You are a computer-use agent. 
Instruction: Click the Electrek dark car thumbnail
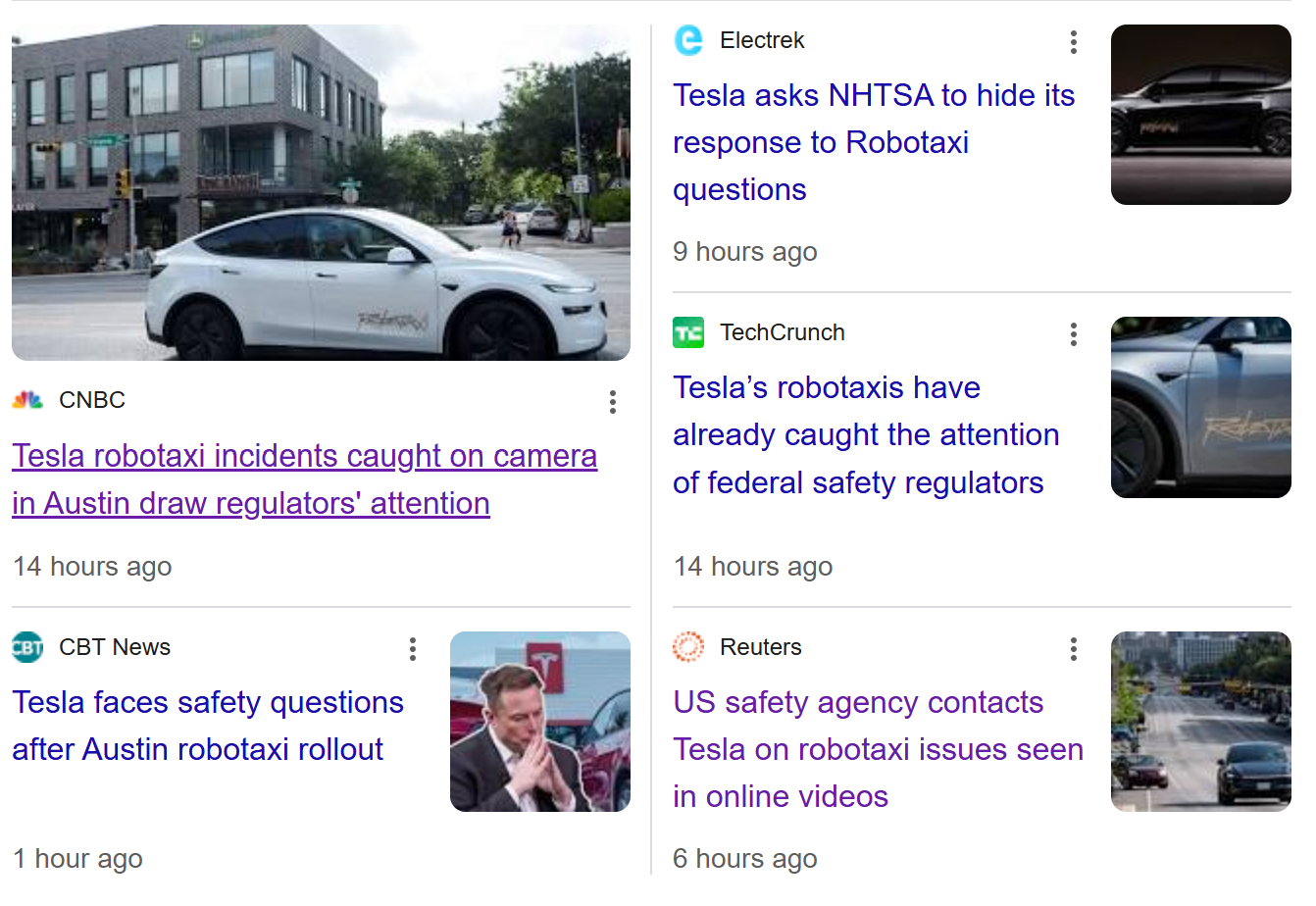(1200, 115)
